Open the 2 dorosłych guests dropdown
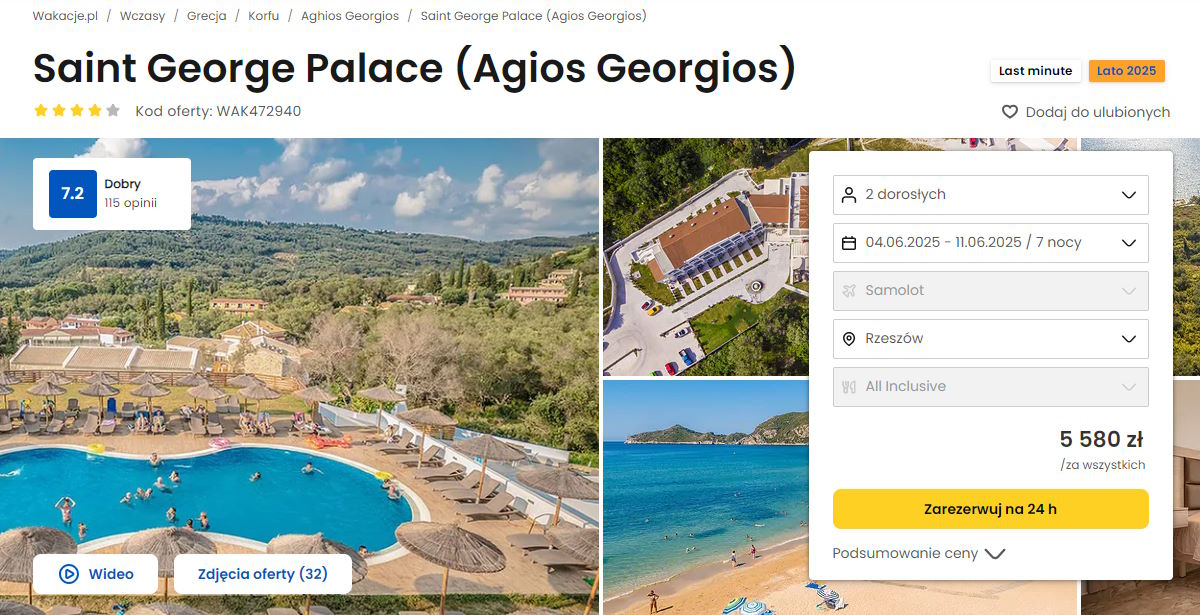 990,194
